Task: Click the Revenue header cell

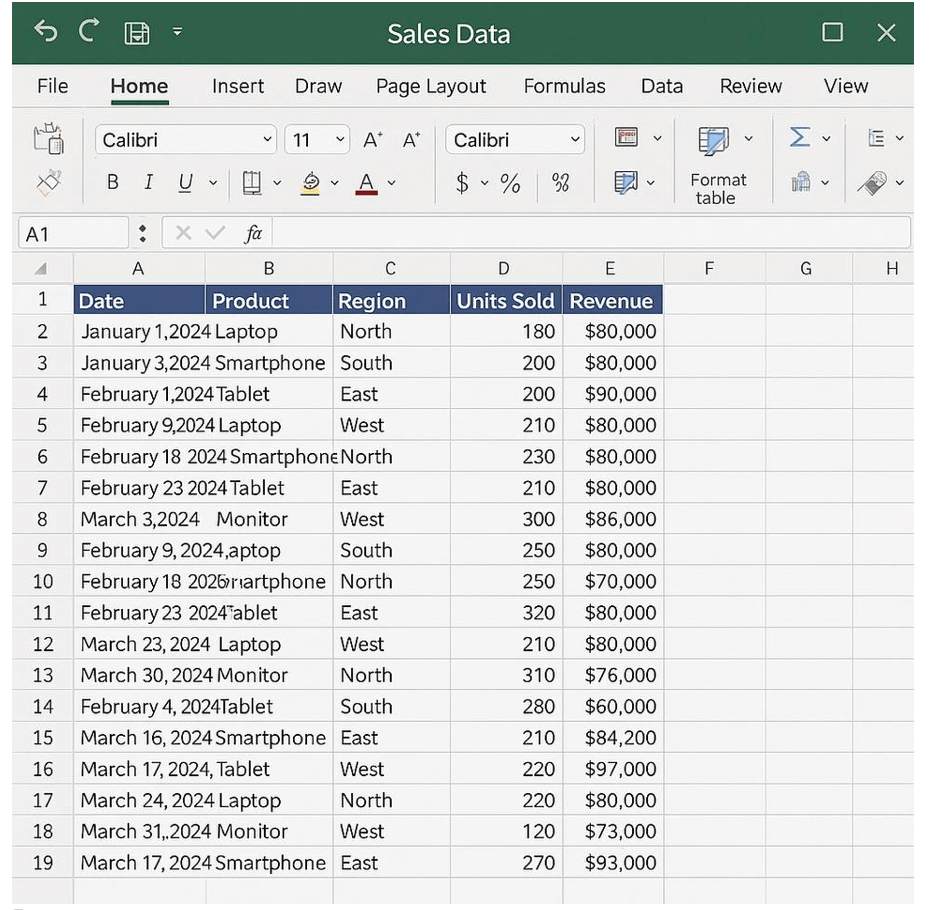Action: pos(612,301)
